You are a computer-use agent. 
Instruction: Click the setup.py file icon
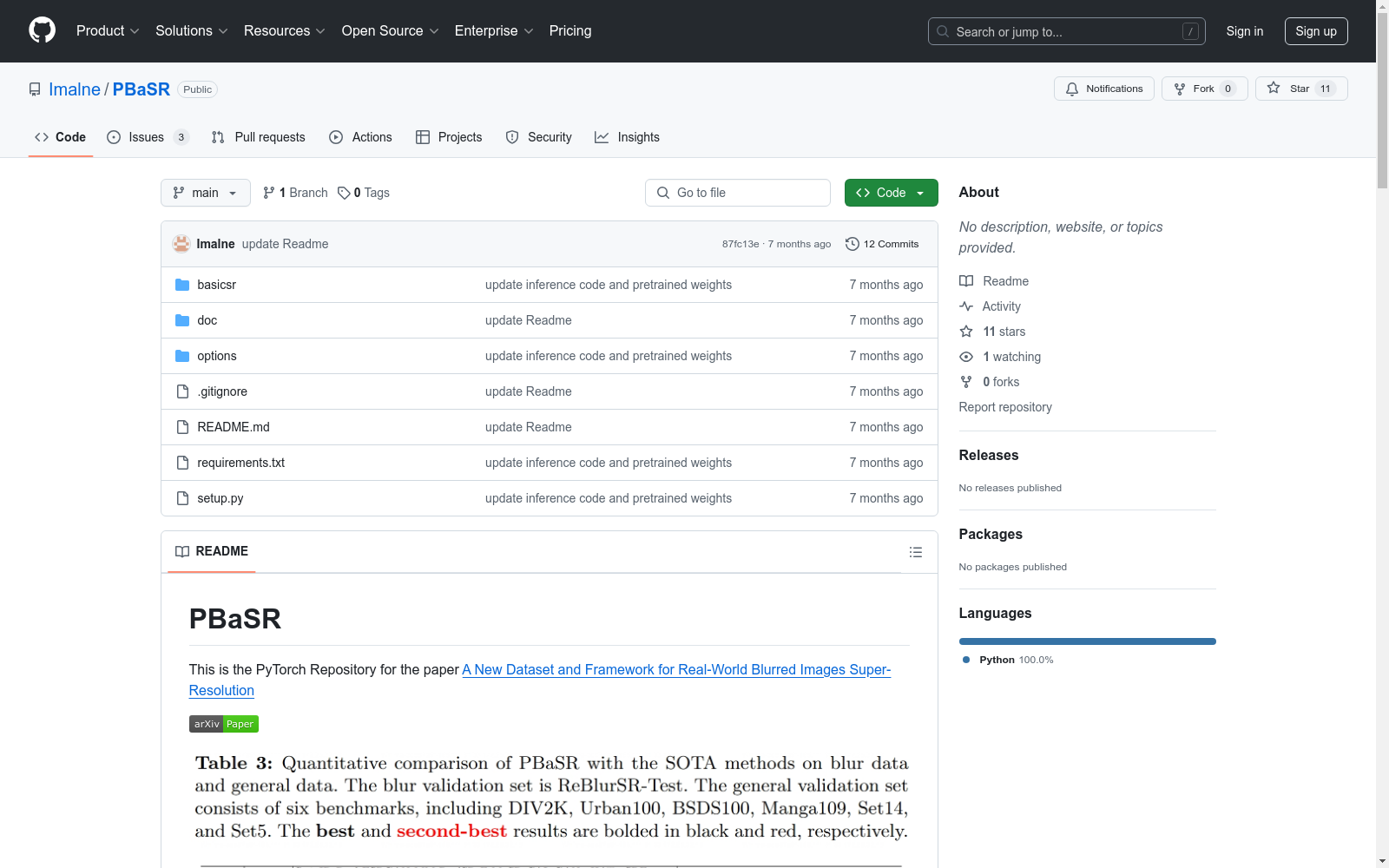coord(182,498)
